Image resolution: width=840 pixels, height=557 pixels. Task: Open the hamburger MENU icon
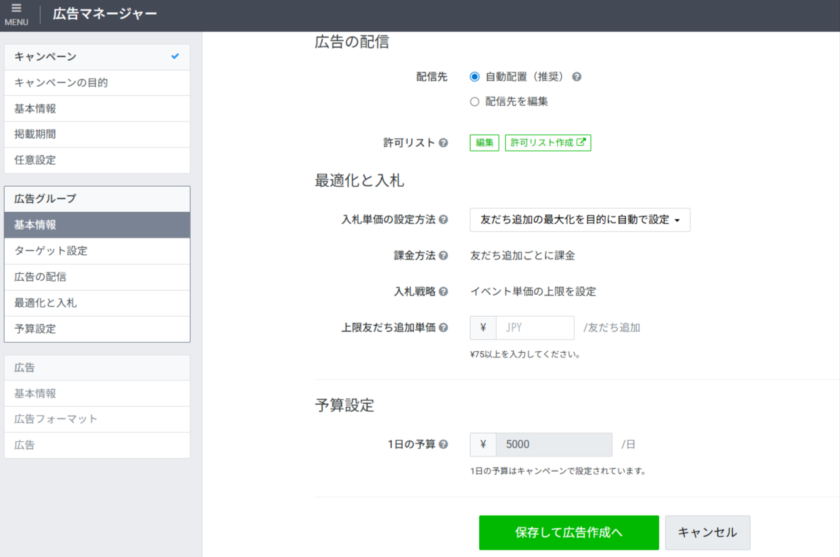pos(15,13)
